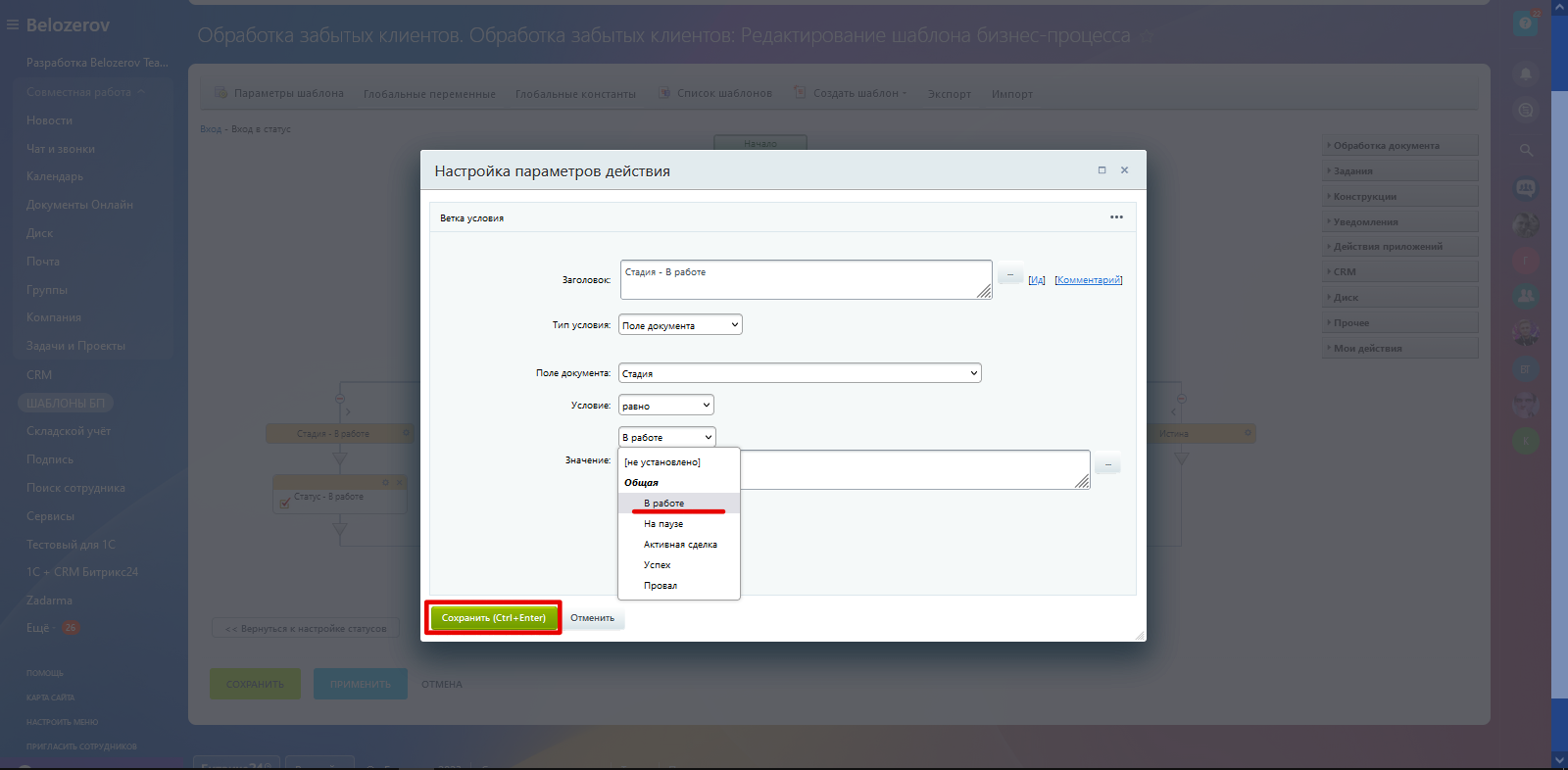Image resolution: width=1568 pixels, height=770 pixels.
Task: Open Задачи и Проекты in the sidebar
Action: (75, 346)
